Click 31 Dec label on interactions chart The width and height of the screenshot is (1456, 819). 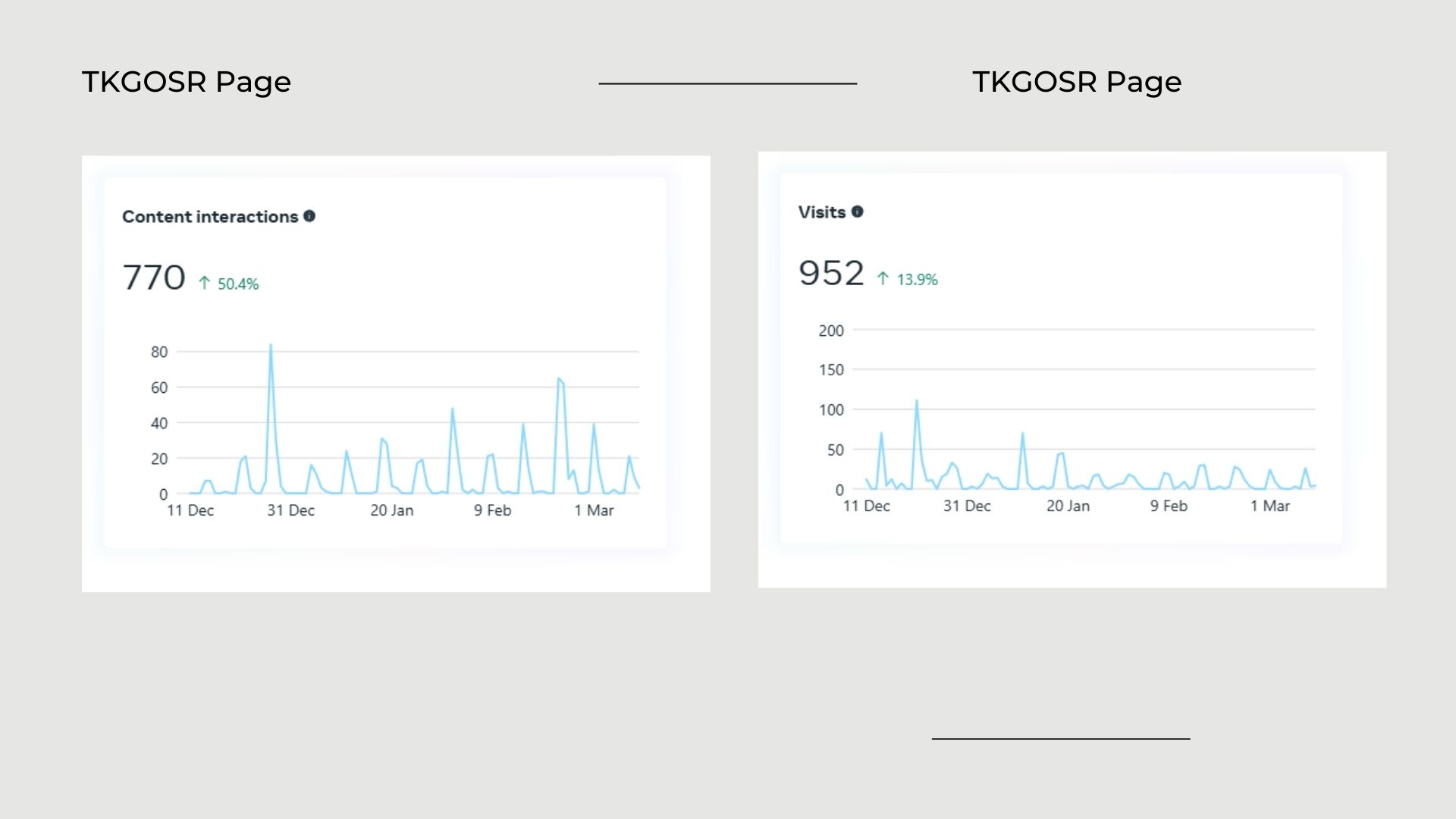(x=290, y=510)
